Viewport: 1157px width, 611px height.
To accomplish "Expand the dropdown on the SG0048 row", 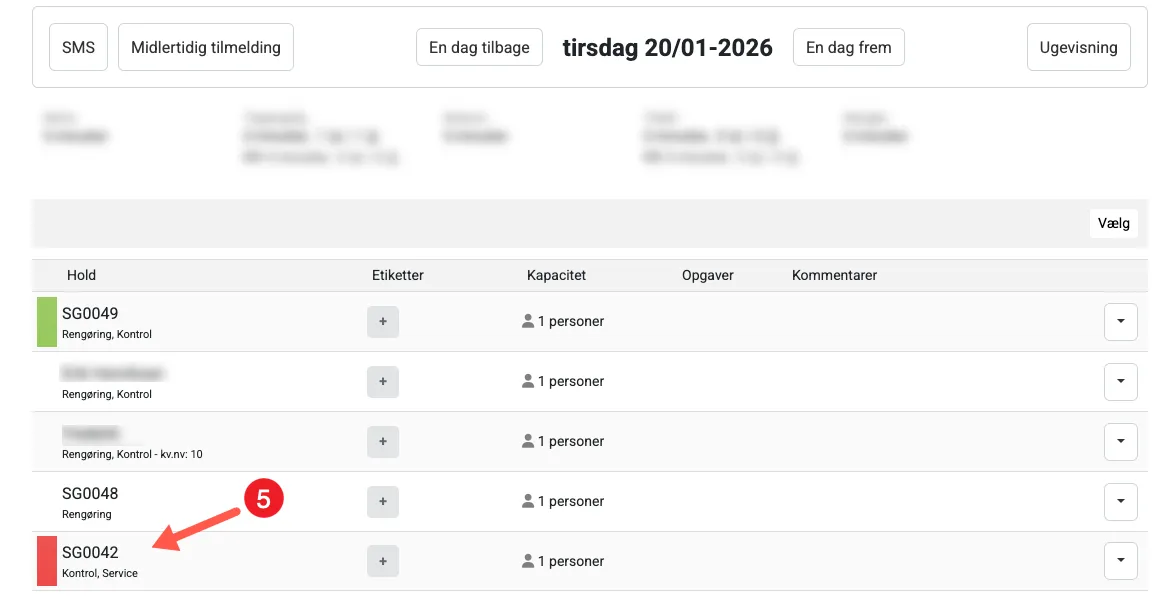I will click(x=1120, y=501).
